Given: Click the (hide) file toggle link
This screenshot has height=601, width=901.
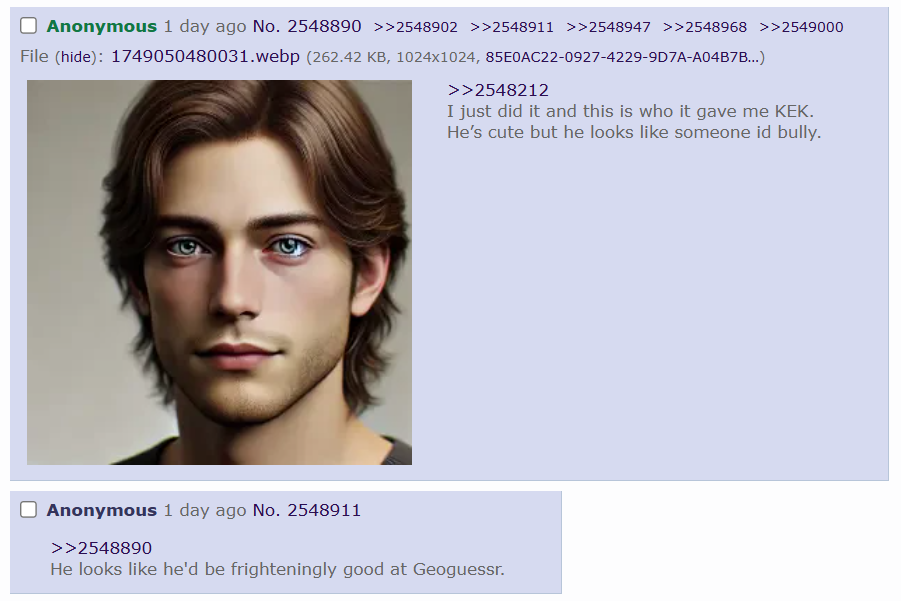Looking at the screenshot, I should (76, 57).
